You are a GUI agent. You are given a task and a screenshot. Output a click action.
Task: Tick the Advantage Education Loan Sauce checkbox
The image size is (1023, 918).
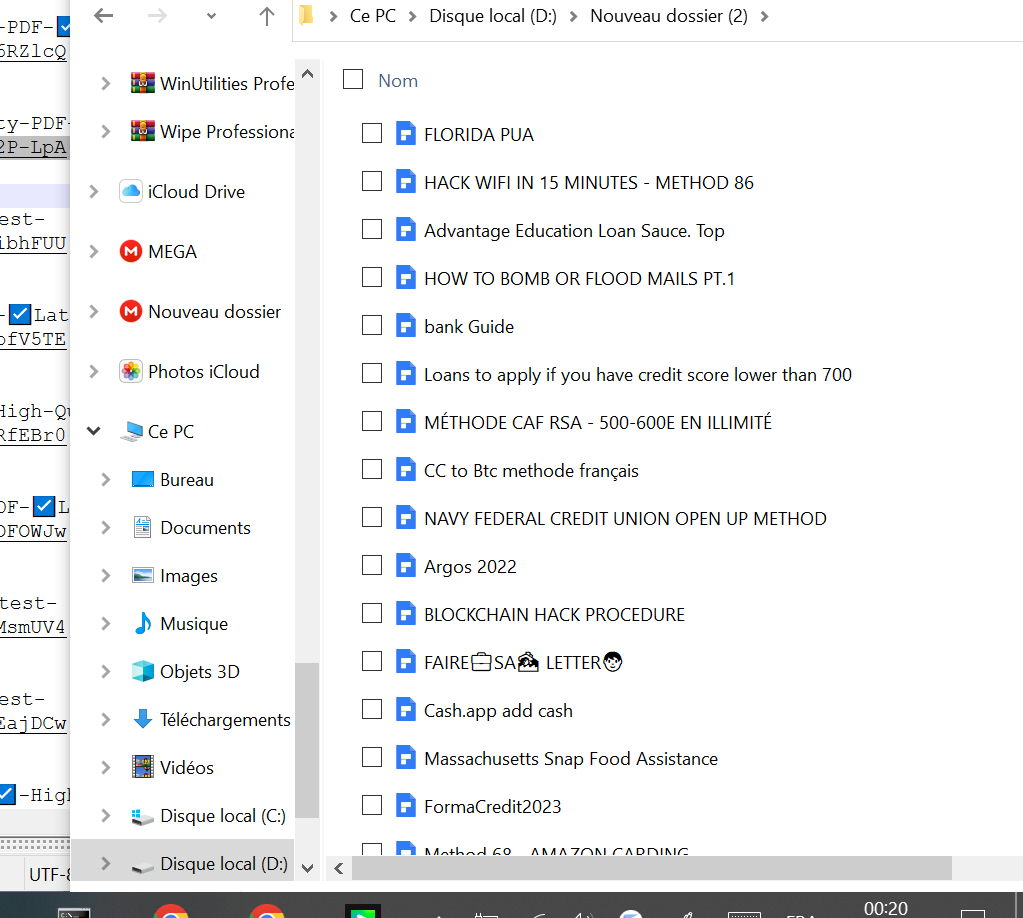tap(372, 230)
